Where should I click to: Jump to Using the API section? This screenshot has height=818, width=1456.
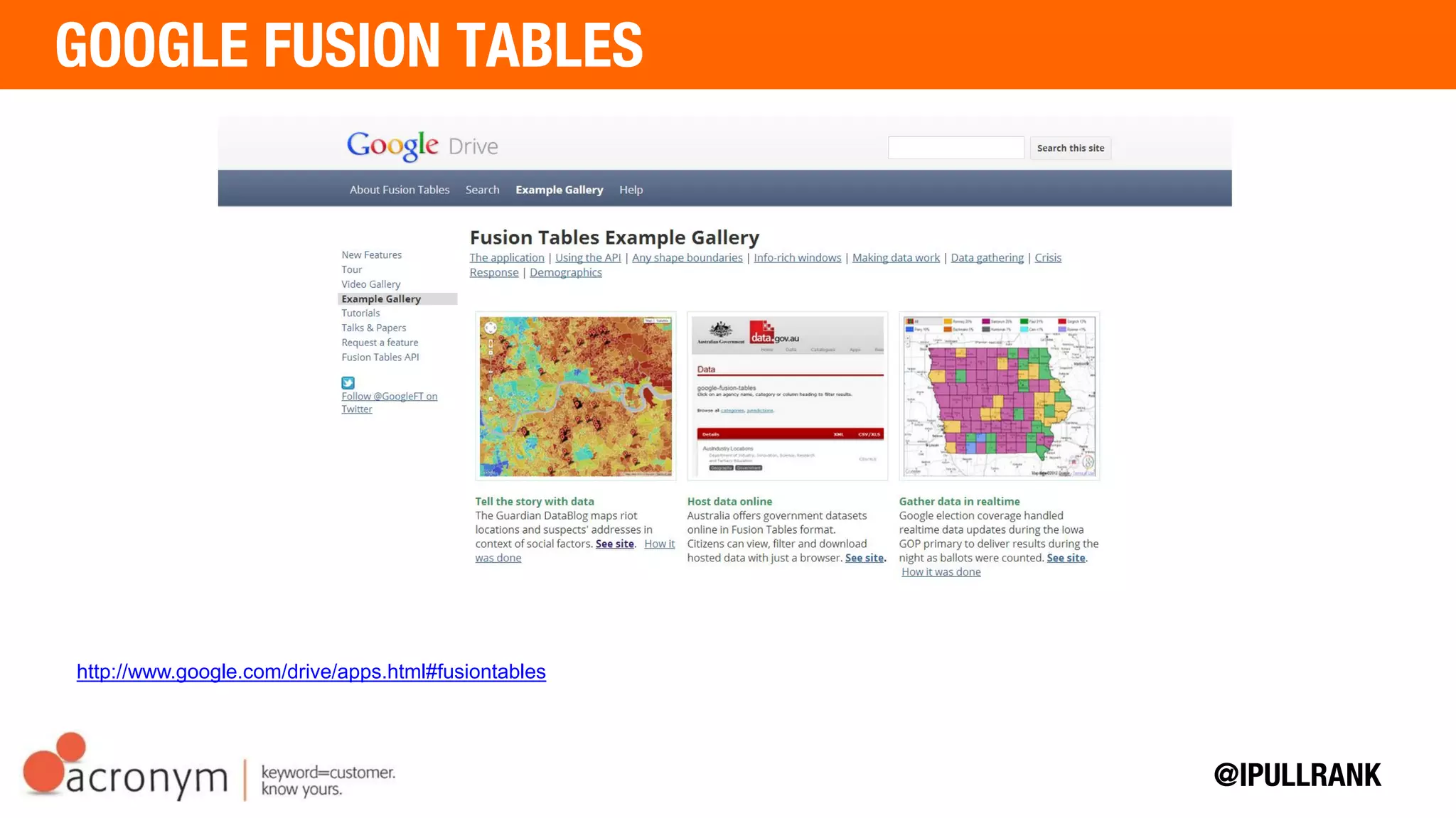click(x=588, y=258)
